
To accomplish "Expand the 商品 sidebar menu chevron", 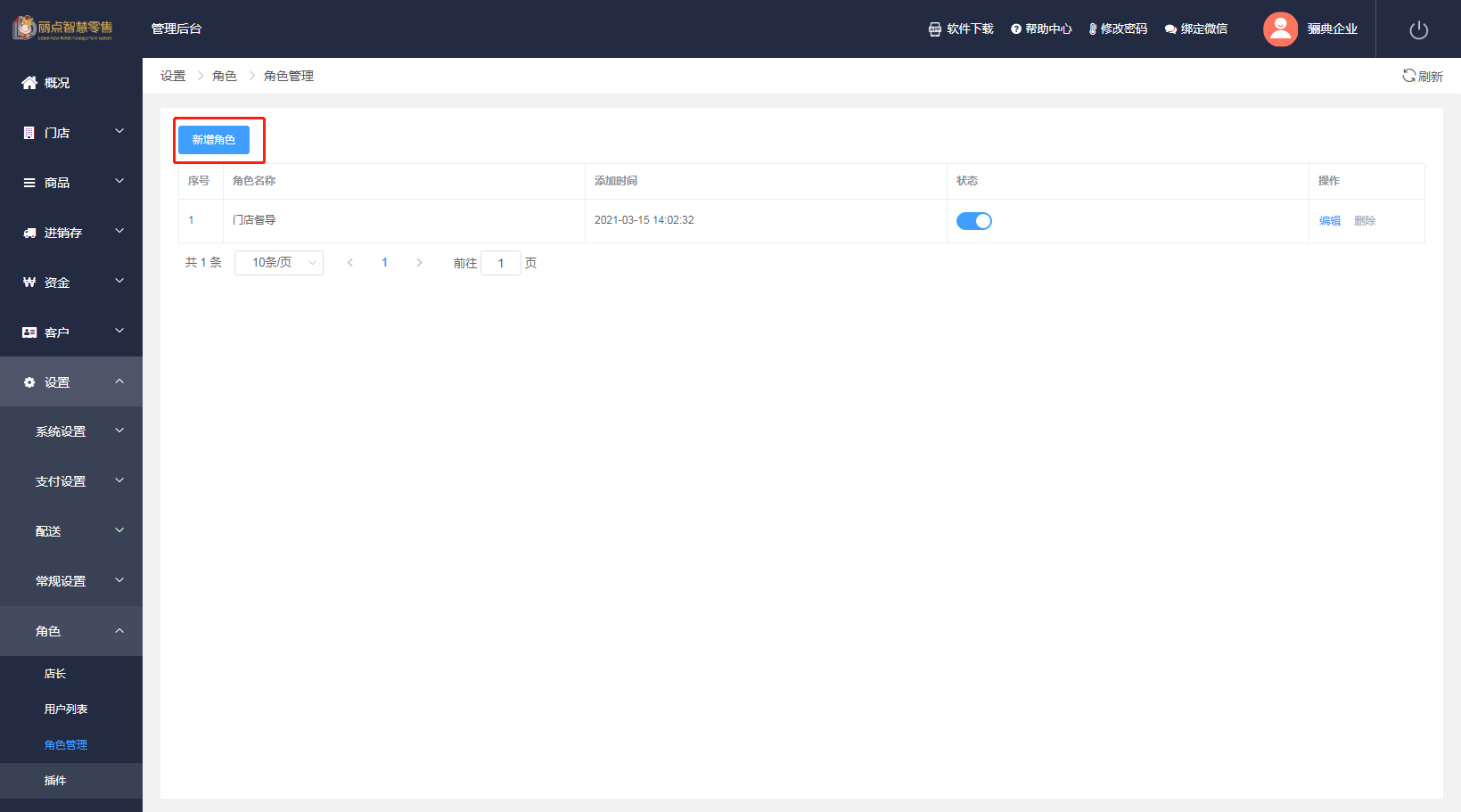I will (x=119, y=182).
